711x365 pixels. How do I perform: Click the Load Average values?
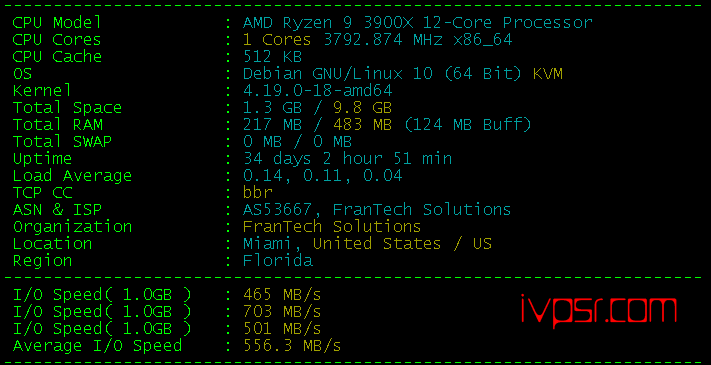(x=322, y=175)
